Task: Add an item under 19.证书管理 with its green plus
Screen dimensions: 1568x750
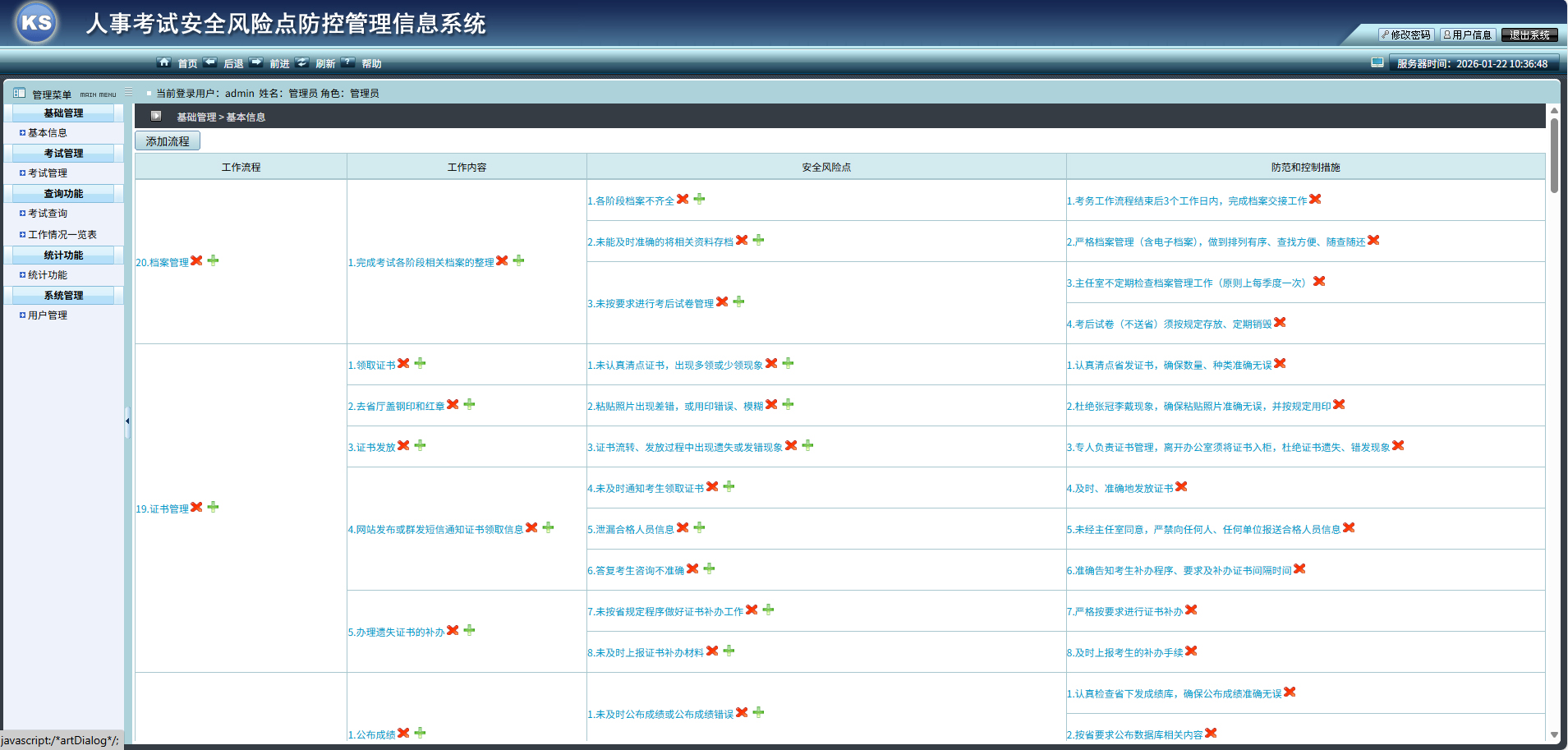Action: coord(213,507)
